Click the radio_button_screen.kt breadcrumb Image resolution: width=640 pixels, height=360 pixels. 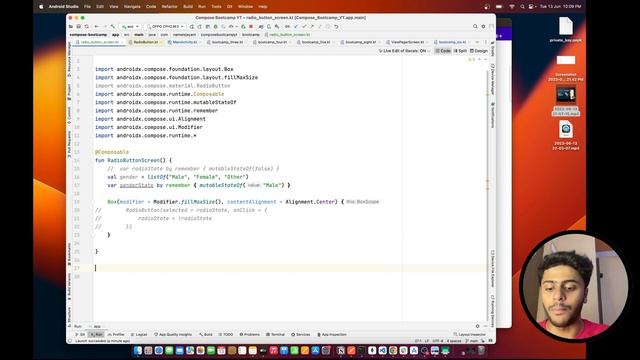(x=287, y=35)
